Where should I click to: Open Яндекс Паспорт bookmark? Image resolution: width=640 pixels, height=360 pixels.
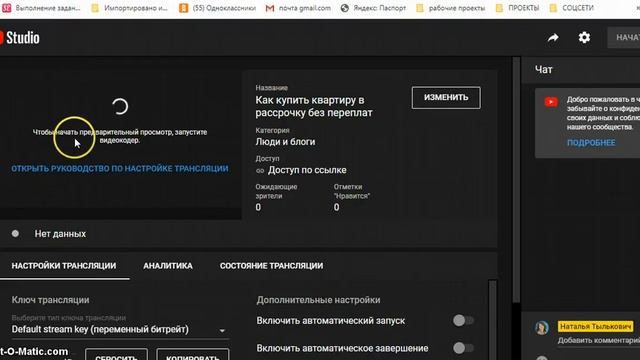[x=373, y=8]
